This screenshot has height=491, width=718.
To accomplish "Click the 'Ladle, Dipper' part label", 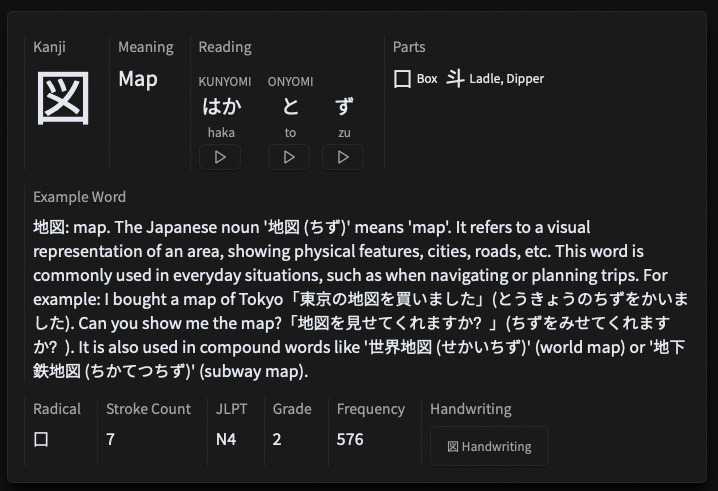I will tap(506, 79).
